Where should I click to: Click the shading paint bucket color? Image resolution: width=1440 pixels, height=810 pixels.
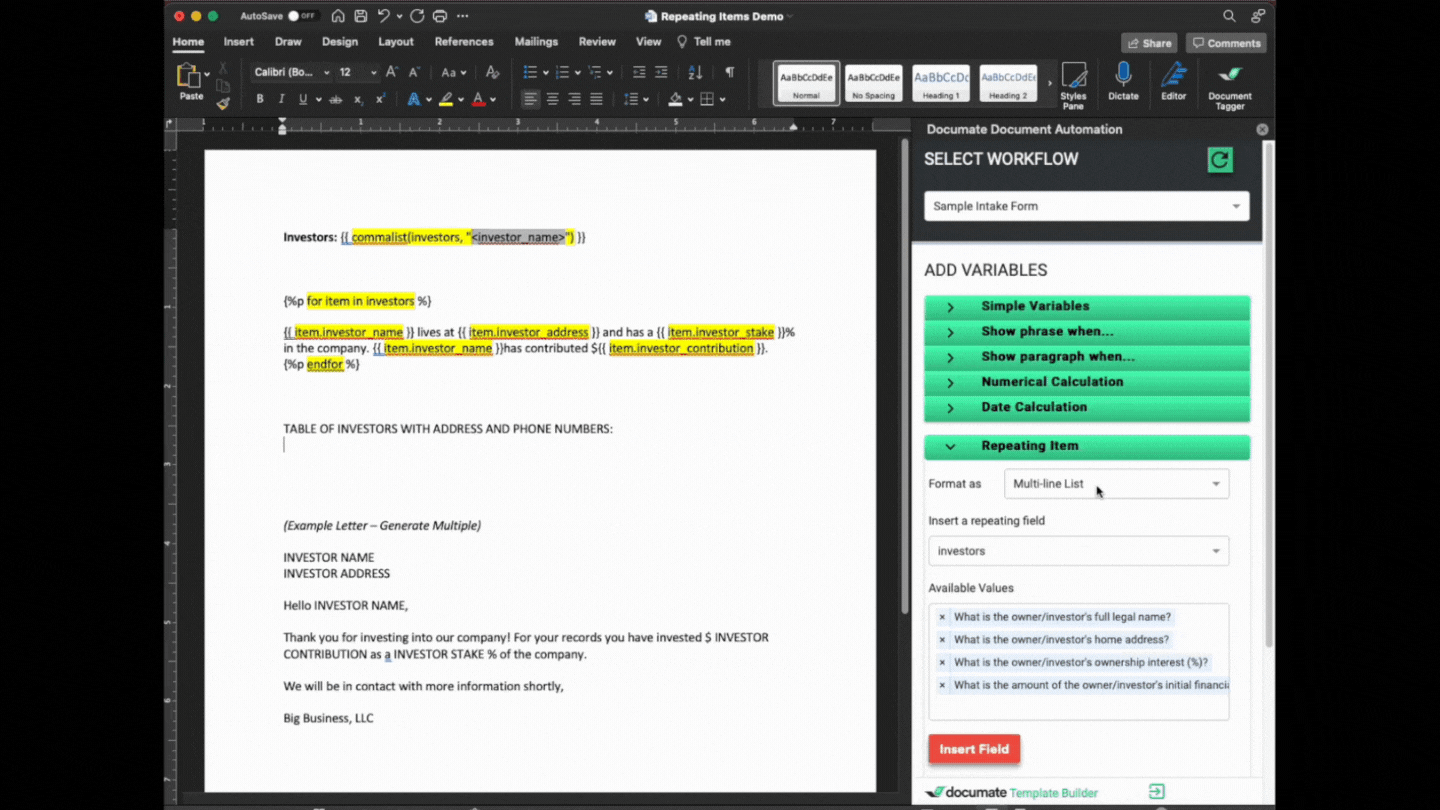[675, 99]
